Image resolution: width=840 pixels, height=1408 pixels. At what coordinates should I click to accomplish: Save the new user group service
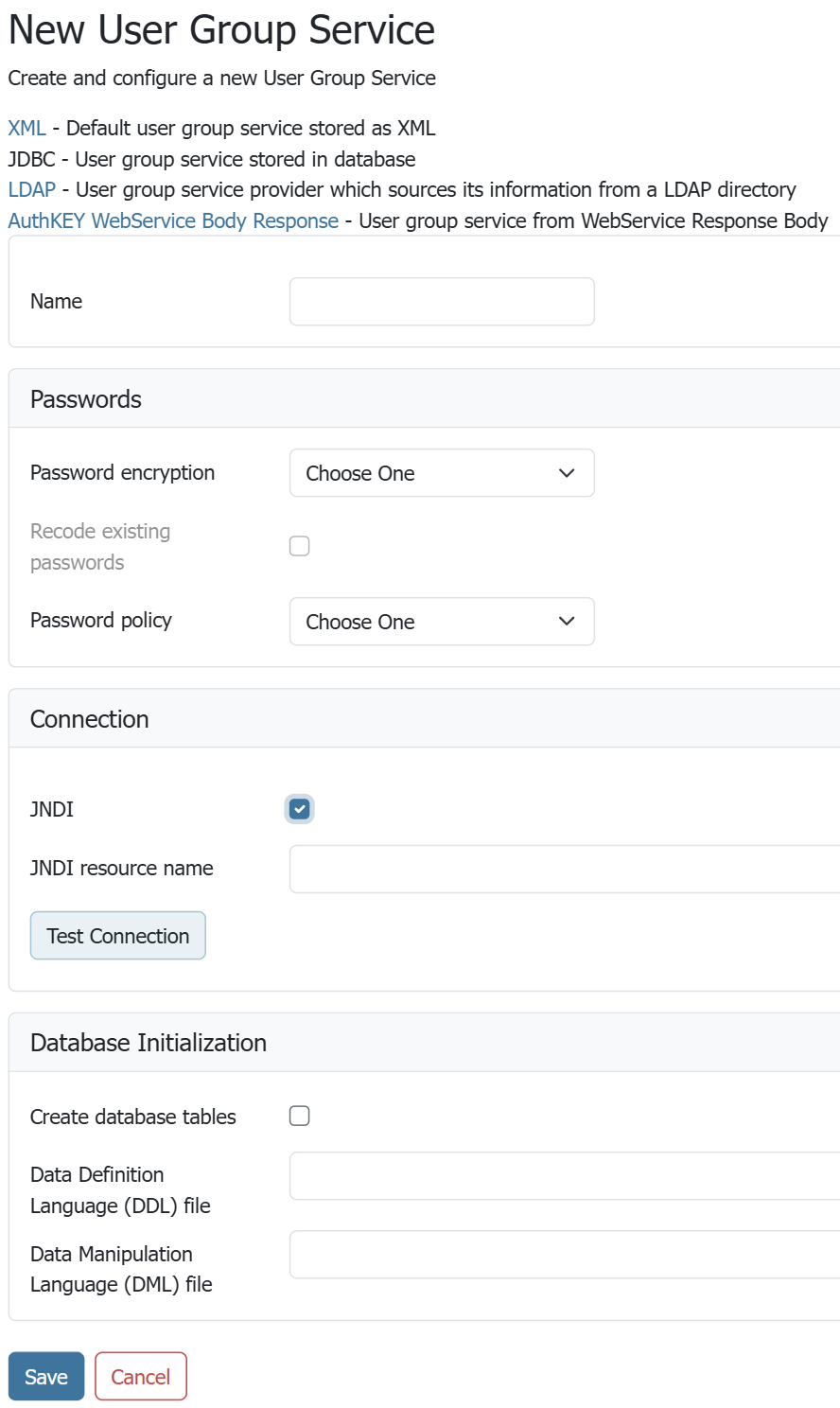click(x=46, y=1377)
